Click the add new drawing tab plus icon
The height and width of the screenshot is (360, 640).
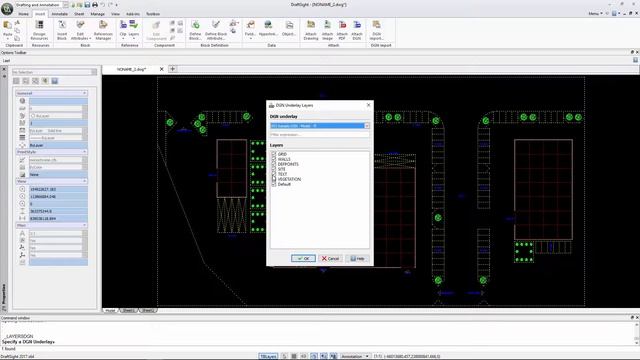tap(173, 69)
